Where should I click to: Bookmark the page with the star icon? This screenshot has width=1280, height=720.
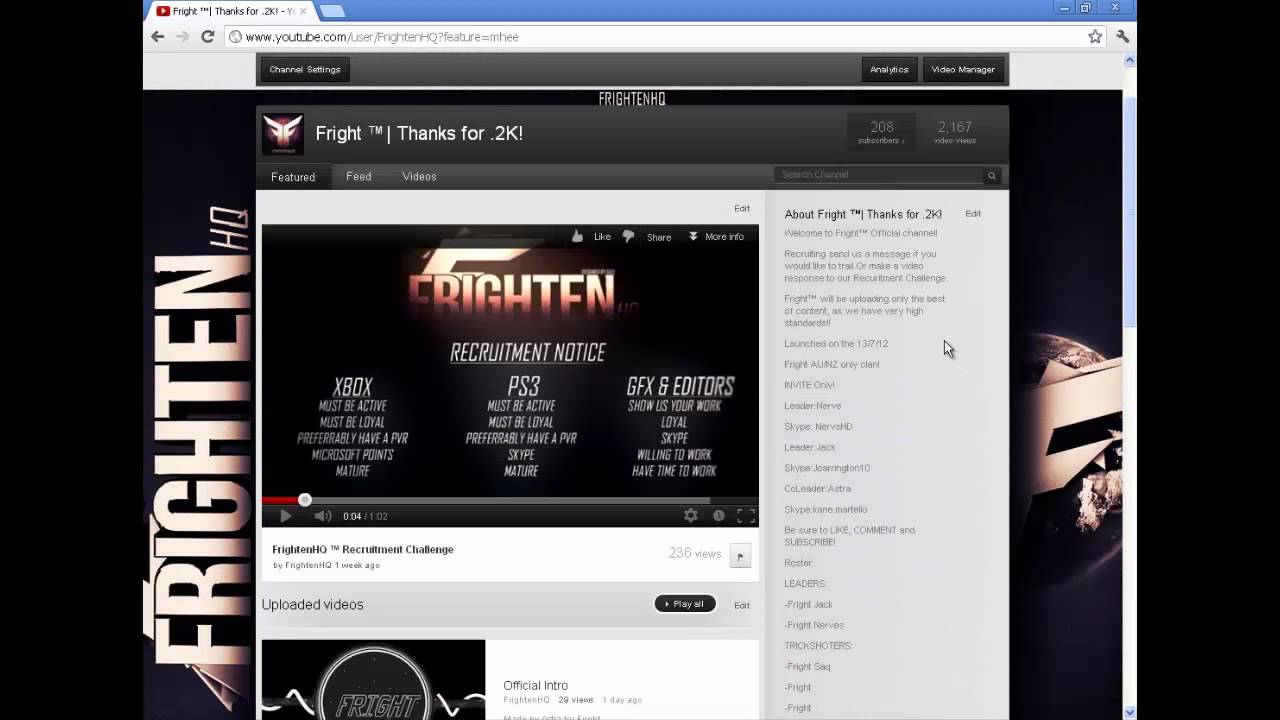point(1095,36)
